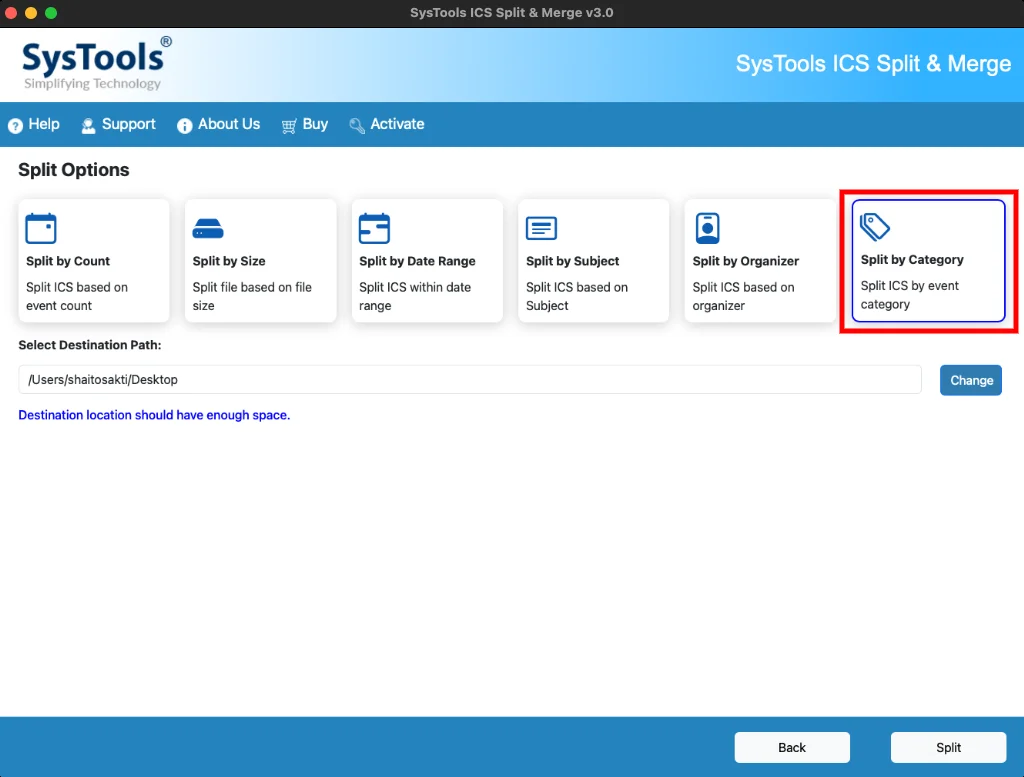Click the Split by Organizer contact icon
Image resolution: width=1024 pixels, height=777 pixels.
coord(707,228)
